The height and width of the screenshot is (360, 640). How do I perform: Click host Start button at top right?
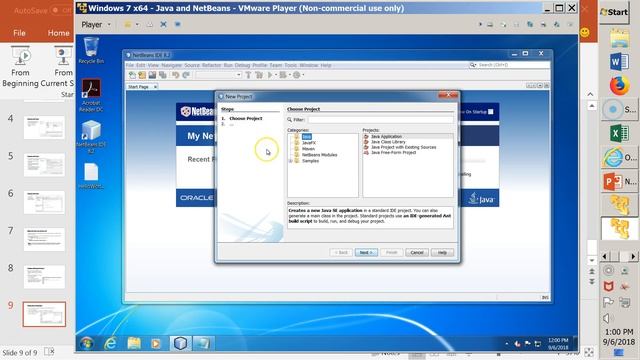point(613,12)
